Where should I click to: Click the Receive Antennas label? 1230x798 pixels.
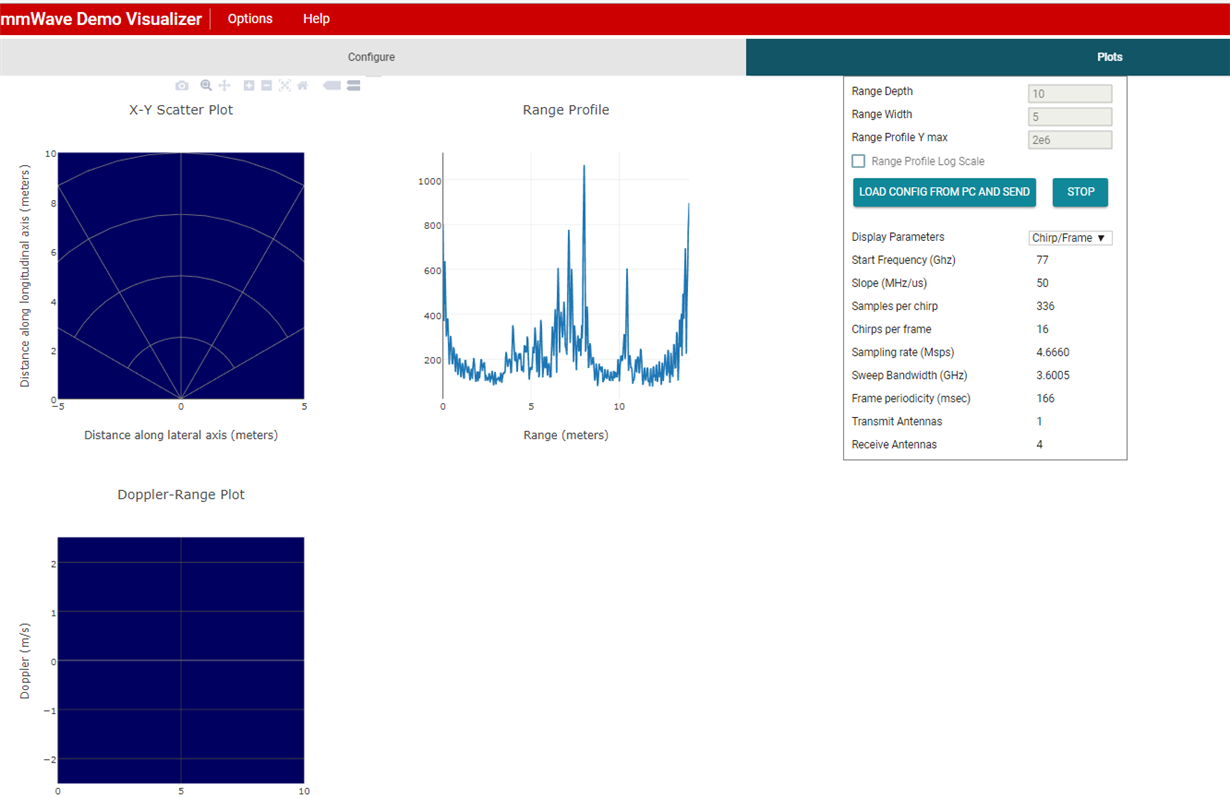click(894, 445)
